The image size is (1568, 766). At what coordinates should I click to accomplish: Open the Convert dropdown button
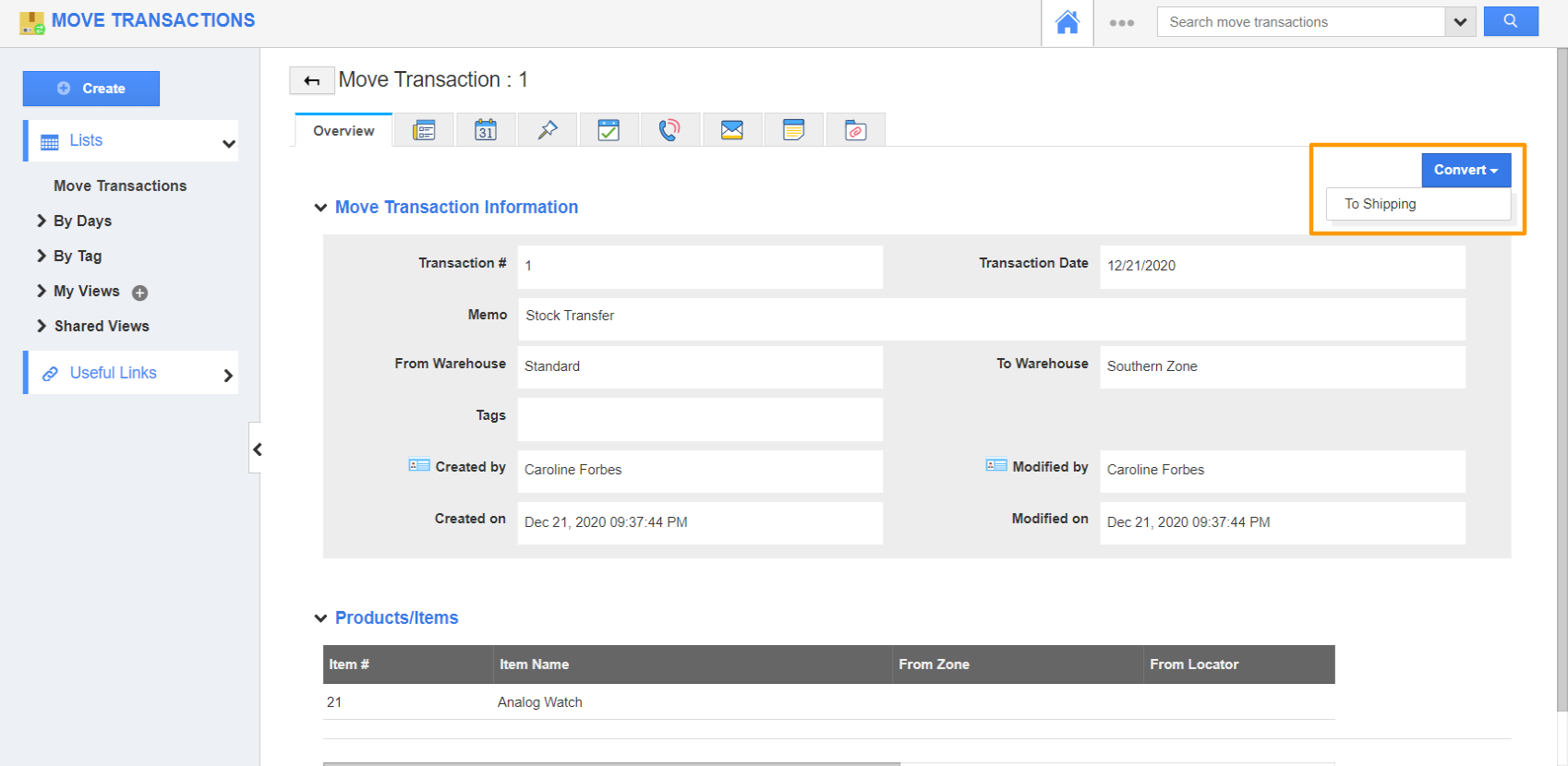click(x=1465, y=170)
